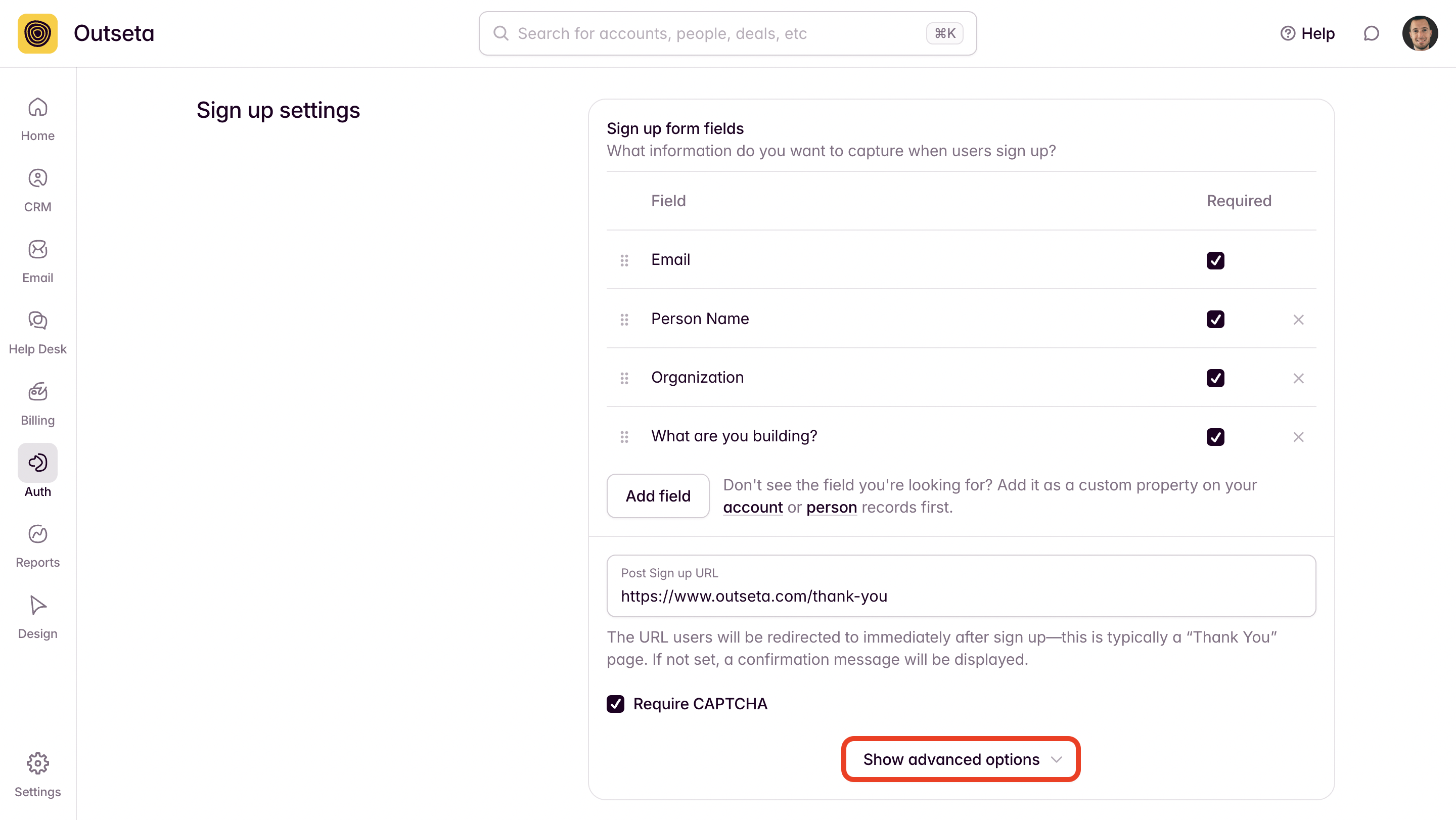Open the user profile avatar menu
The image size is (1456, 820).
pyautogui.click(x=1419, y=33)
